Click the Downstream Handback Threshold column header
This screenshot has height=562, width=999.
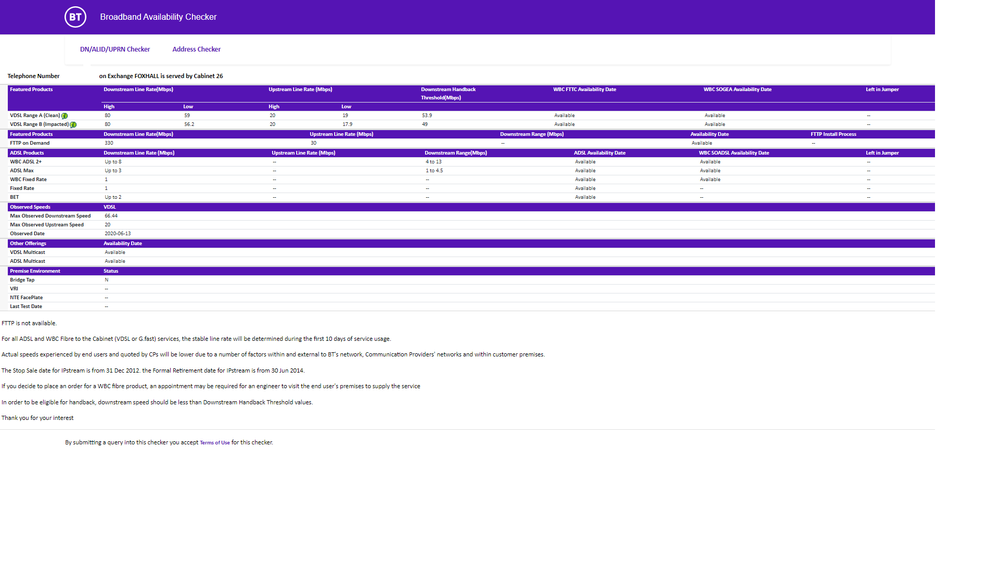tap(448, 93)
